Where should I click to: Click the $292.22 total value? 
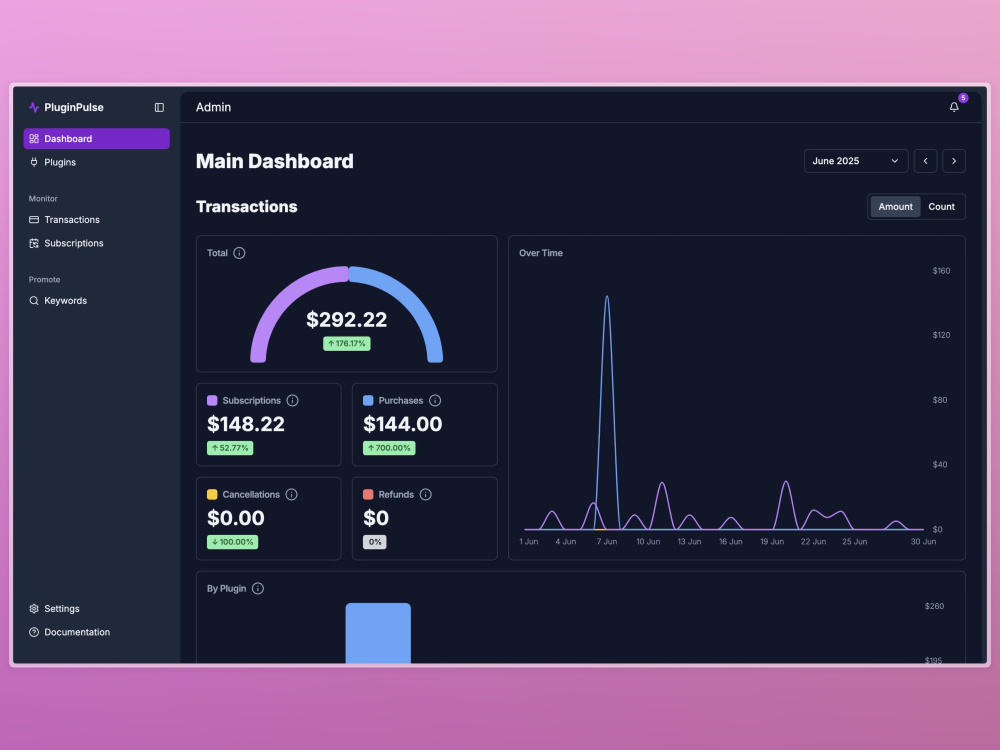[x=347, y=320]
